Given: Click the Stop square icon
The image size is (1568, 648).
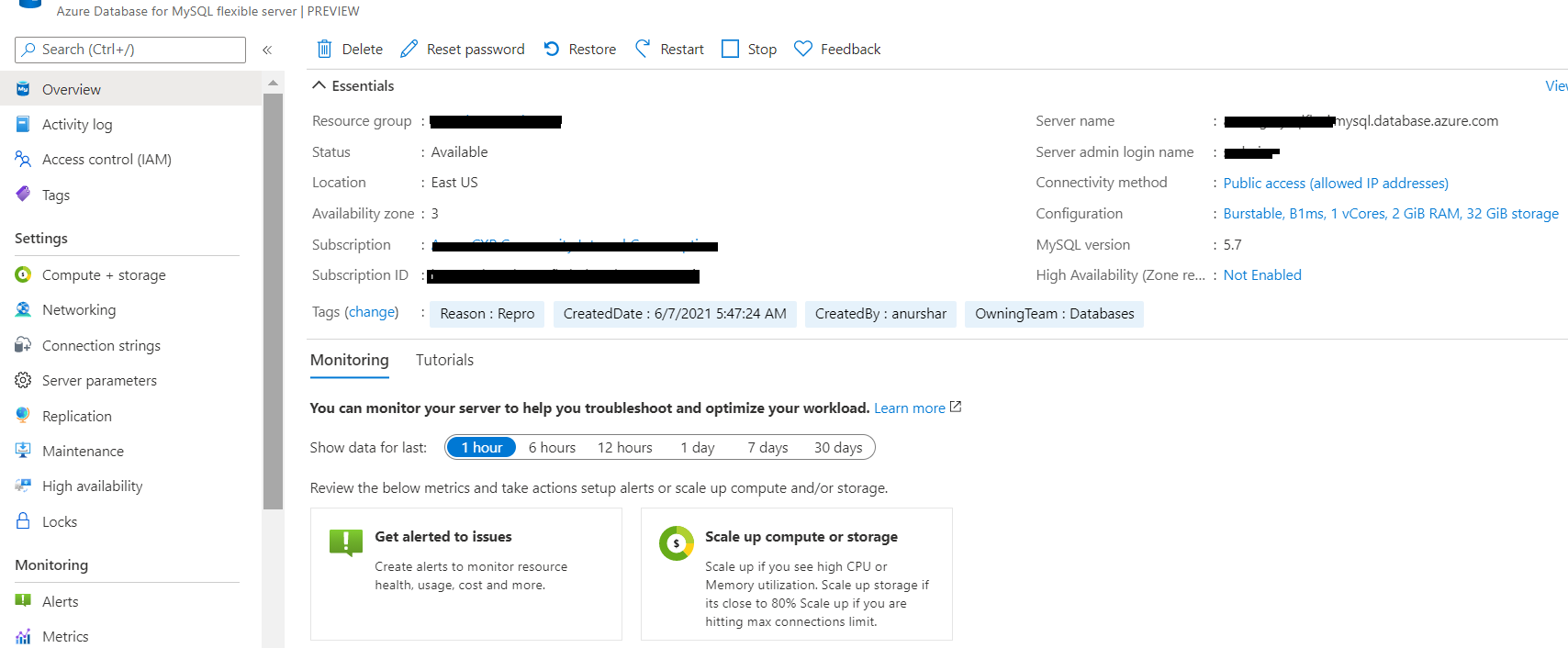Looking at the screenshot, I should tap(730, 49).
